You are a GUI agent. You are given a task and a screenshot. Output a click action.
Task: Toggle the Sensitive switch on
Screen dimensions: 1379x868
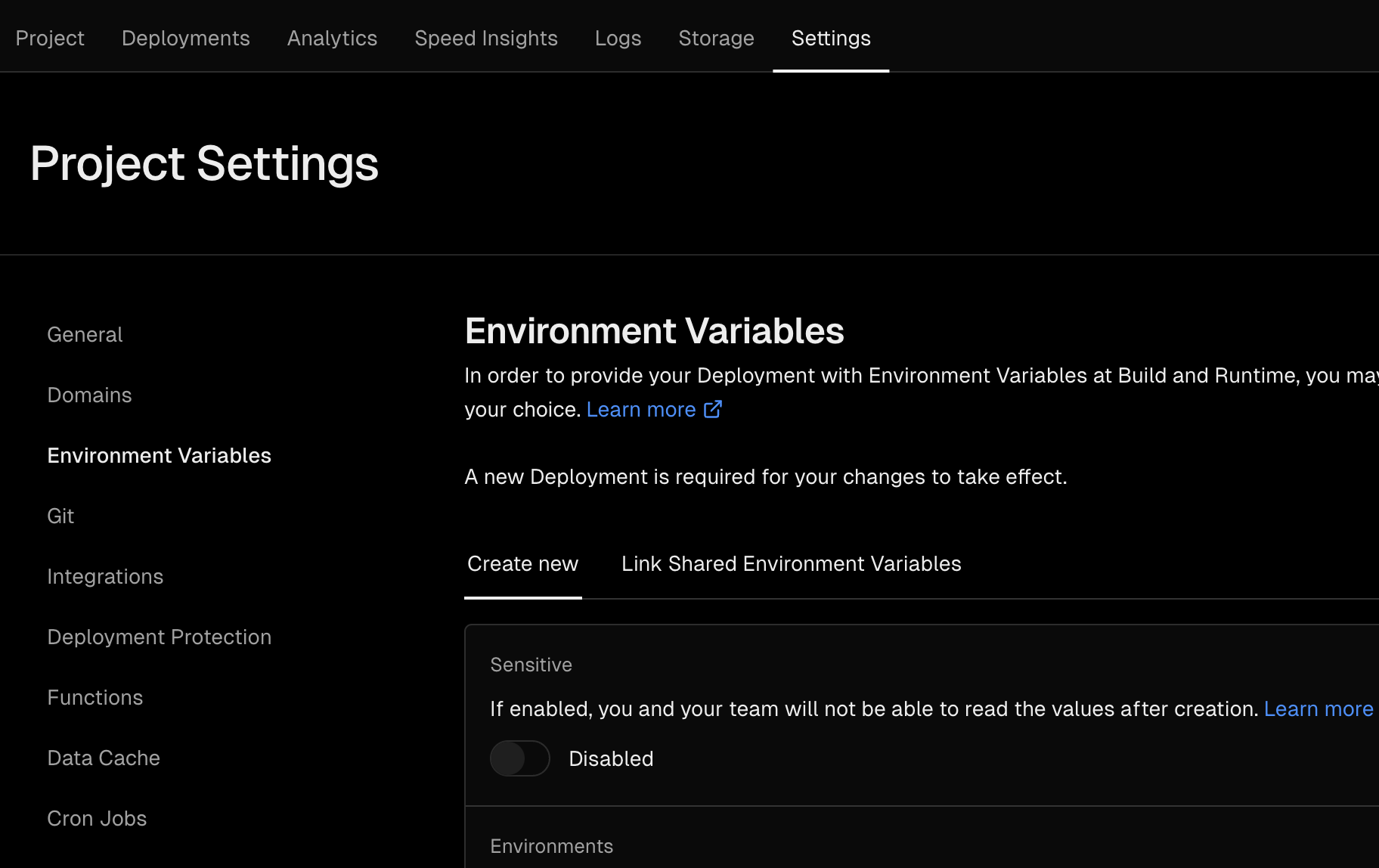[519, 758]
